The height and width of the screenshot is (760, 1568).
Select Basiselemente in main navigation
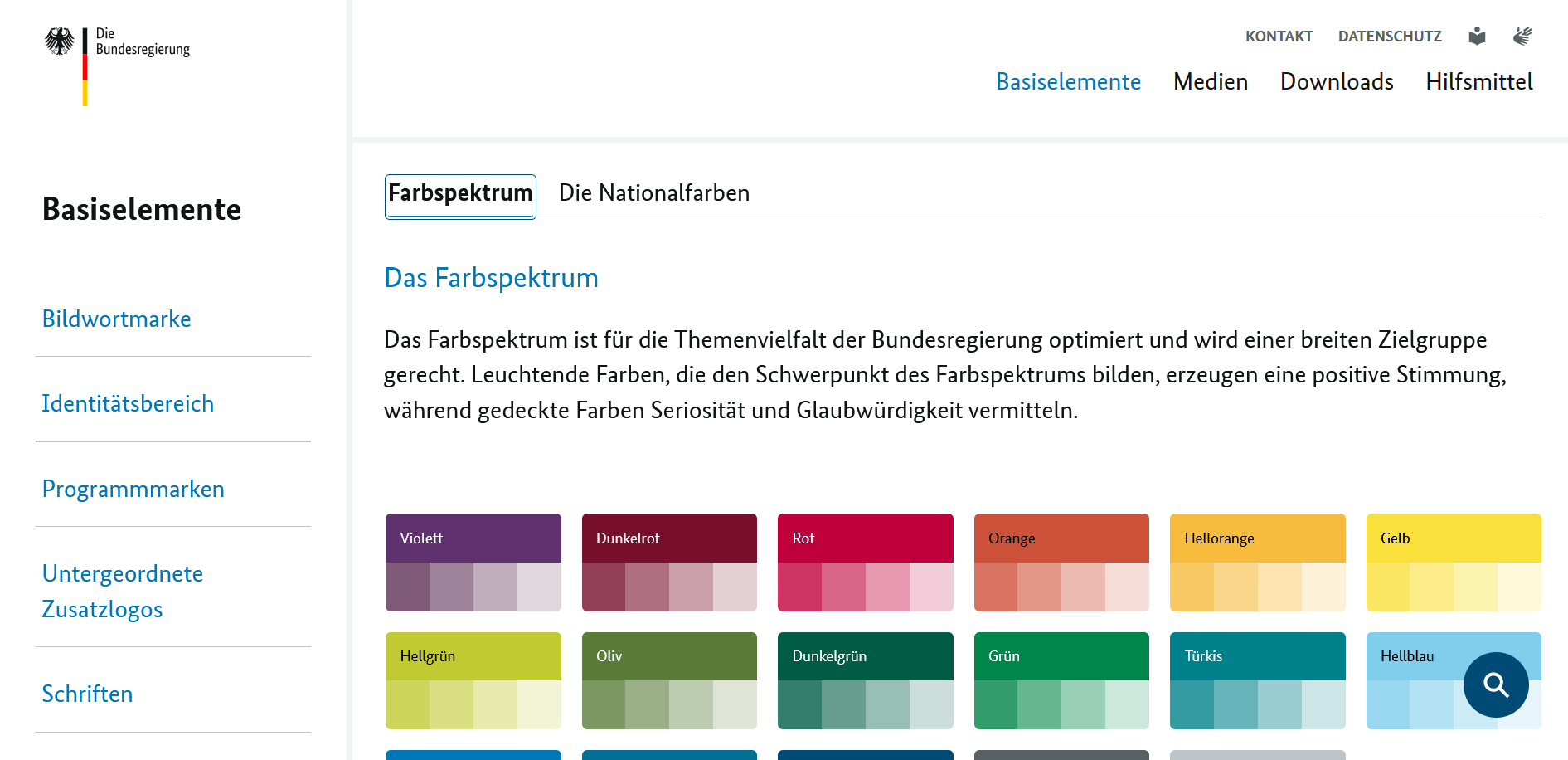click(x=1068, y=81)
